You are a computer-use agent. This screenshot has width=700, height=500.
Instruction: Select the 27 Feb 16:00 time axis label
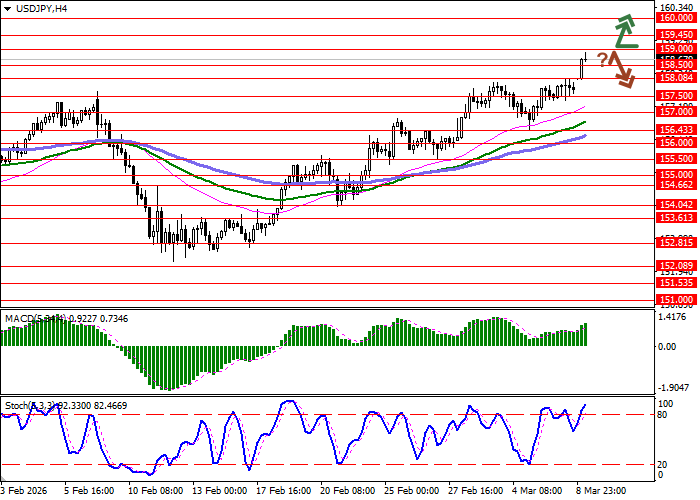pos(476,491)
